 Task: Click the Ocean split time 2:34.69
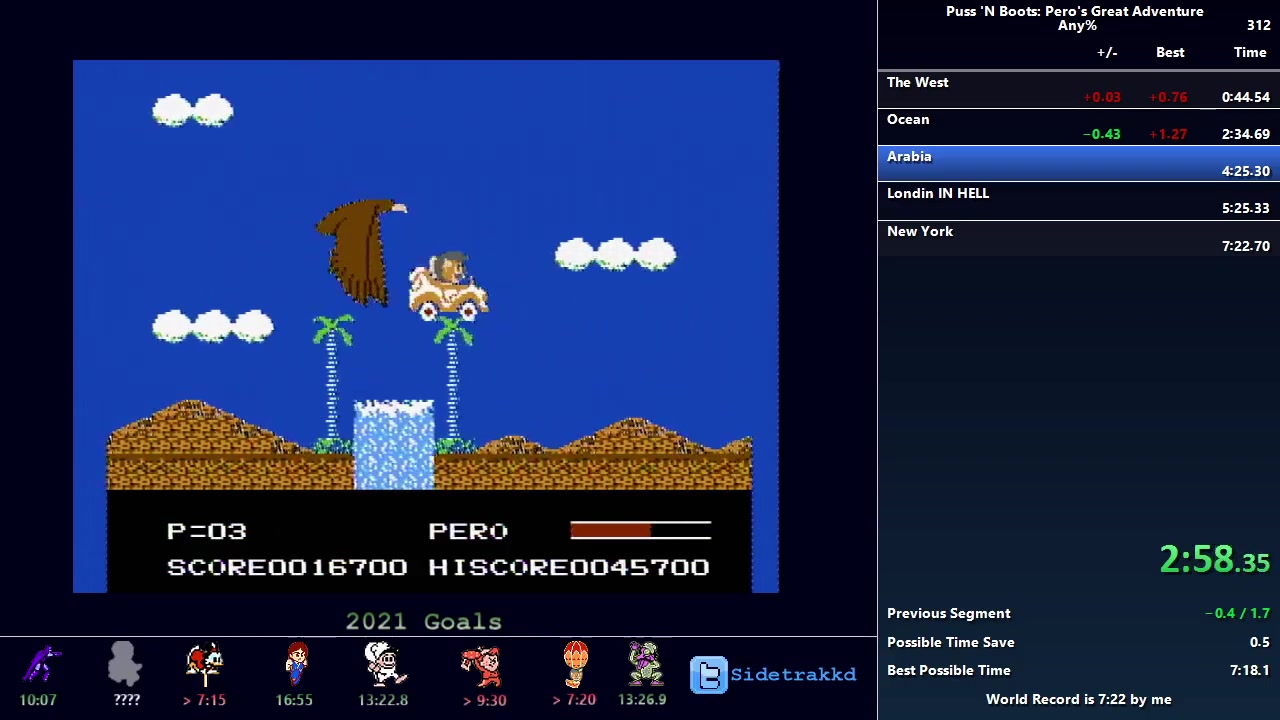coord(1245,134)
